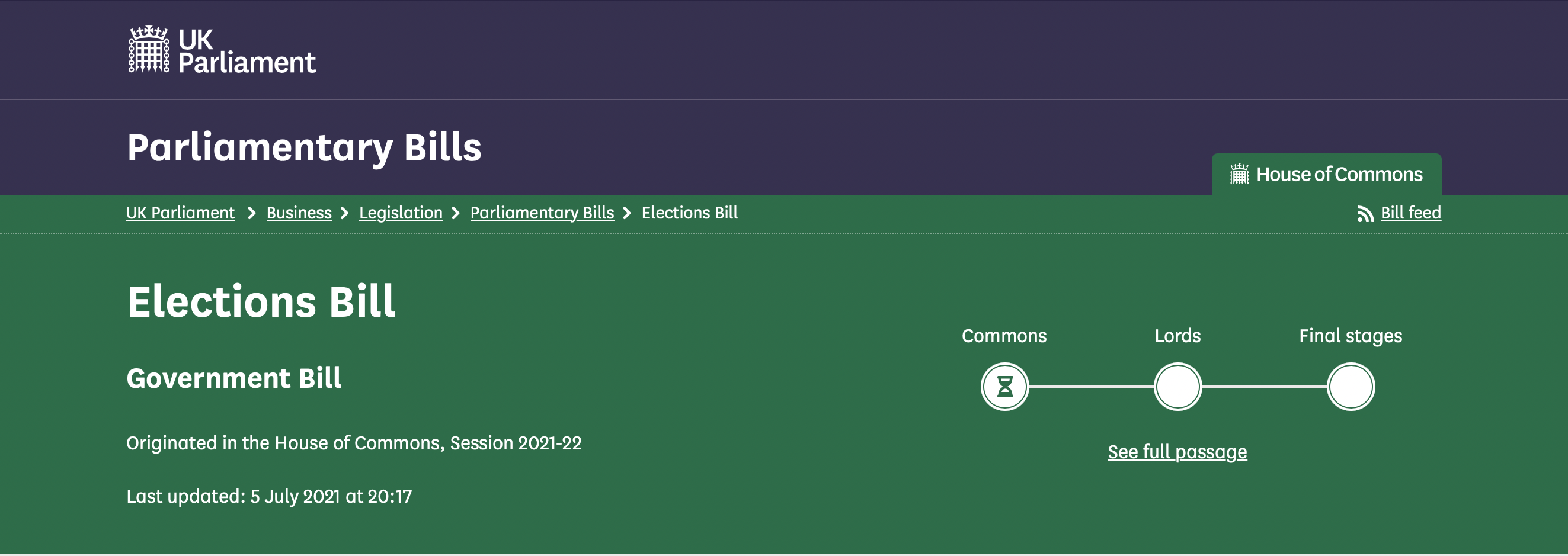Click the Parliamentary Bills page heading

tap(304, 148)
